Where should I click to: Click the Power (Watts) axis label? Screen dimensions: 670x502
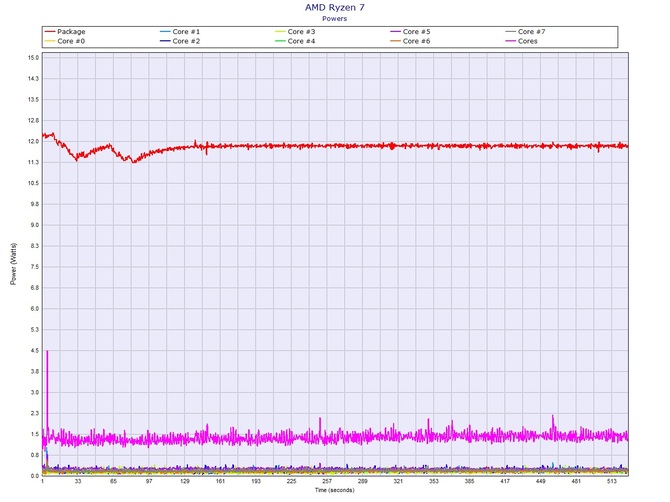click(13, 264)
